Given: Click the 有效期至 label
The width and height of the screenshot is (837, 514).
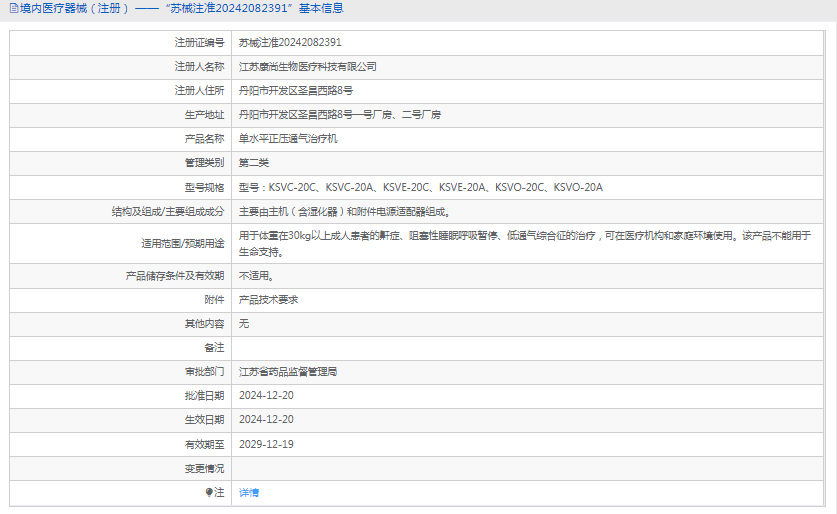Looking at the screenshot, I should pyautogui.click(x=204, y=445).
